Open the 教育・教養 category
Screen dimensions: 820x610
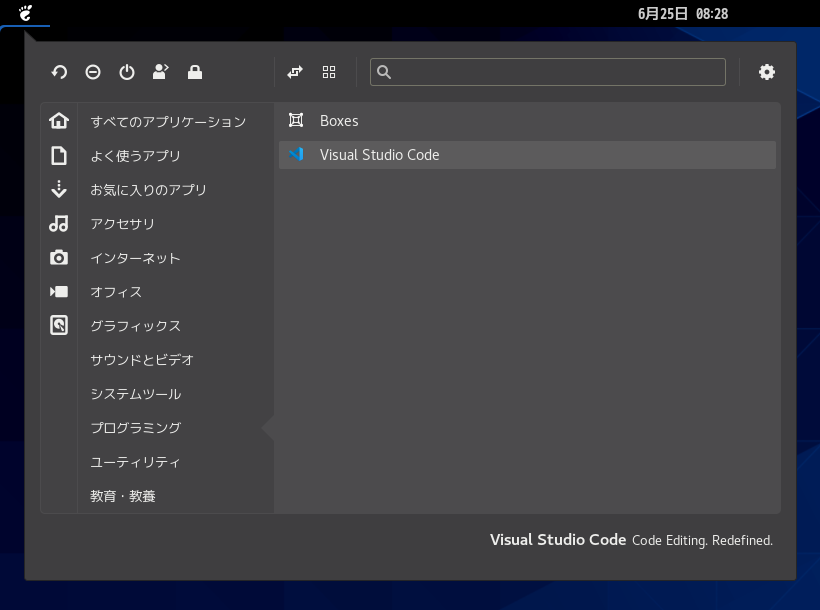tap(123, 496)
